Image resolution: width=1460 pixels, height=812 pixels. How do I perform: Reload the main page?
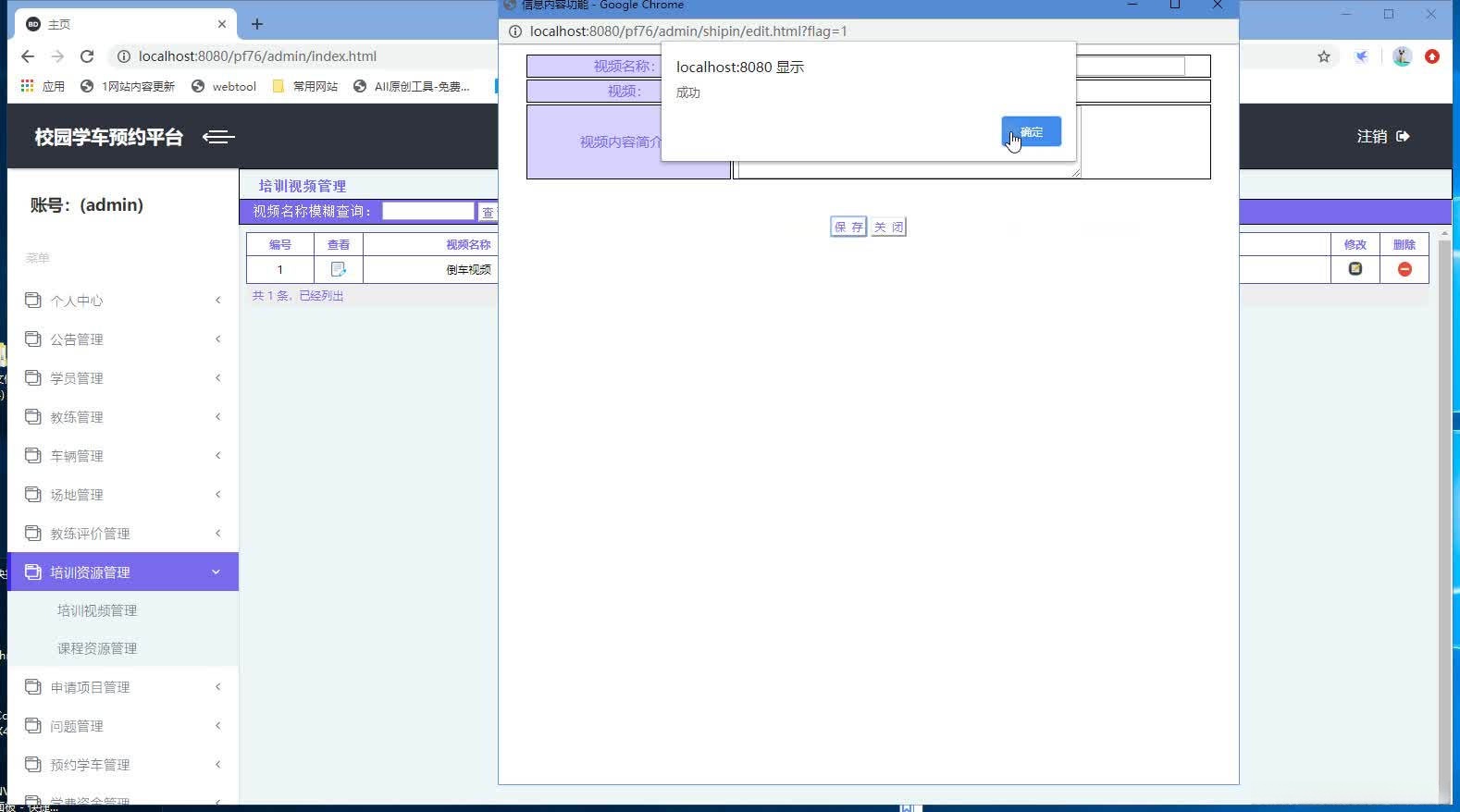87,56
